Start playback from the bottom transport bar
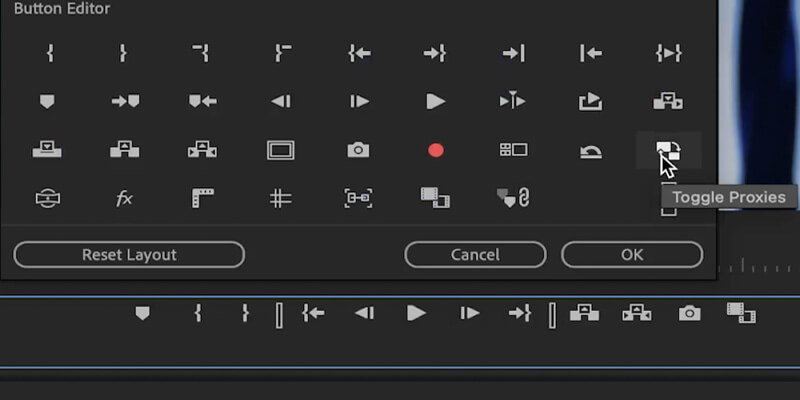The image size is (800, 400). click(416, 313)
